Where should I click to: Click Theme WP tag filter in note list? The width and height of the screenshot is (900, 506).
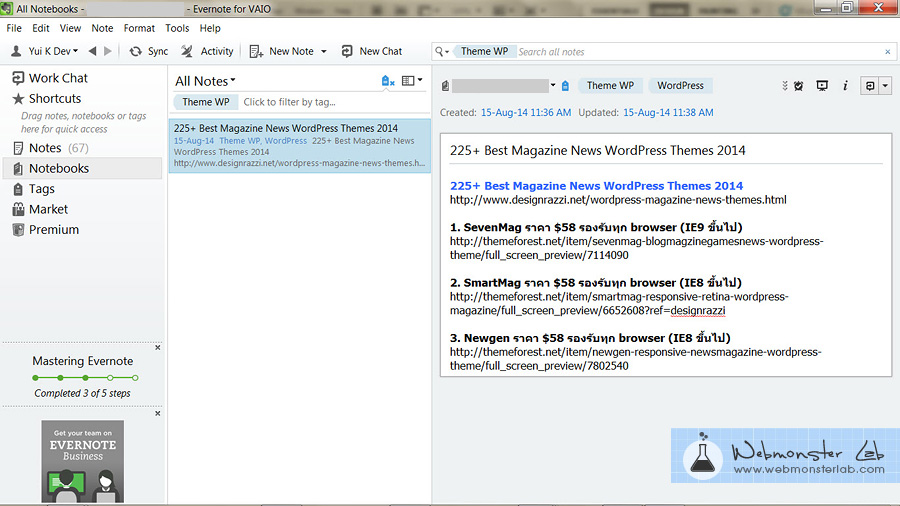click(x=205, y=102)
